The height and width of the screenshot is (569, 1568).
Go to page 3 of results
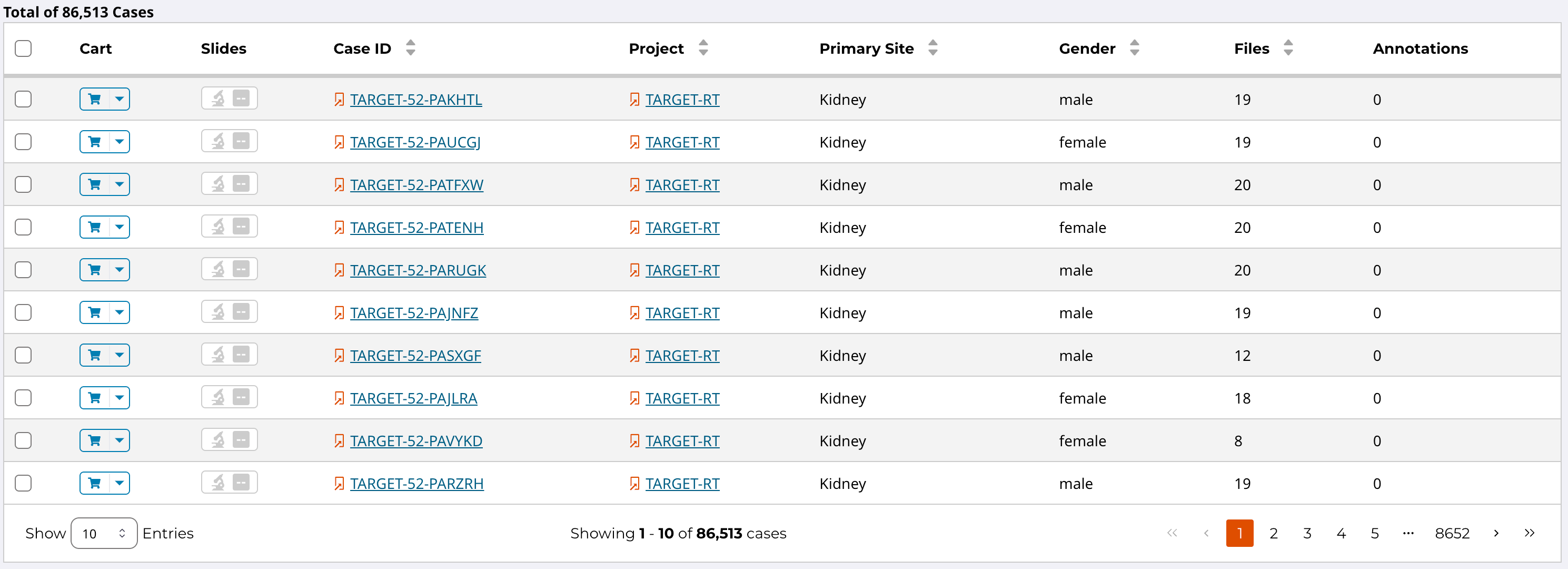point(1307,534)
